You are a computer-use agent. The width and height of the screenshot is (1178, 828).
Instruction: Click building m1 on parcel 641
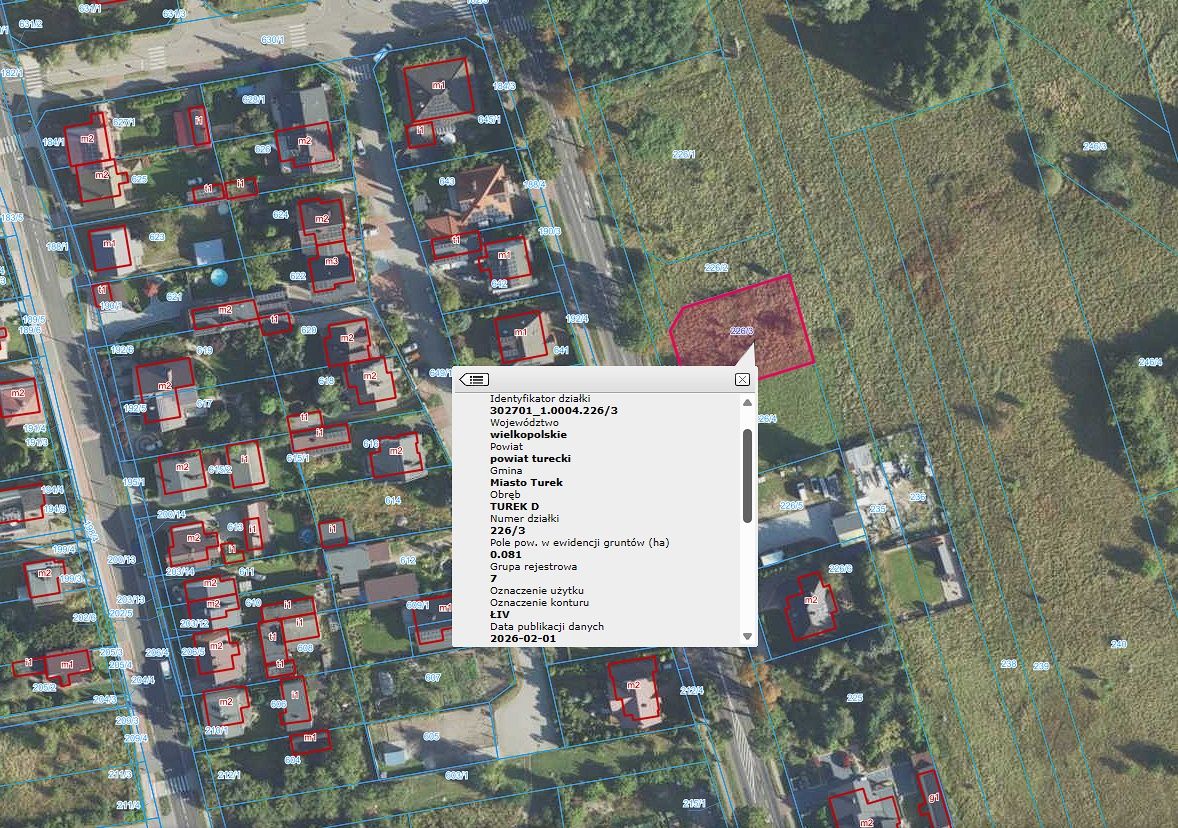pyautogui.click(x=520, y=336)
